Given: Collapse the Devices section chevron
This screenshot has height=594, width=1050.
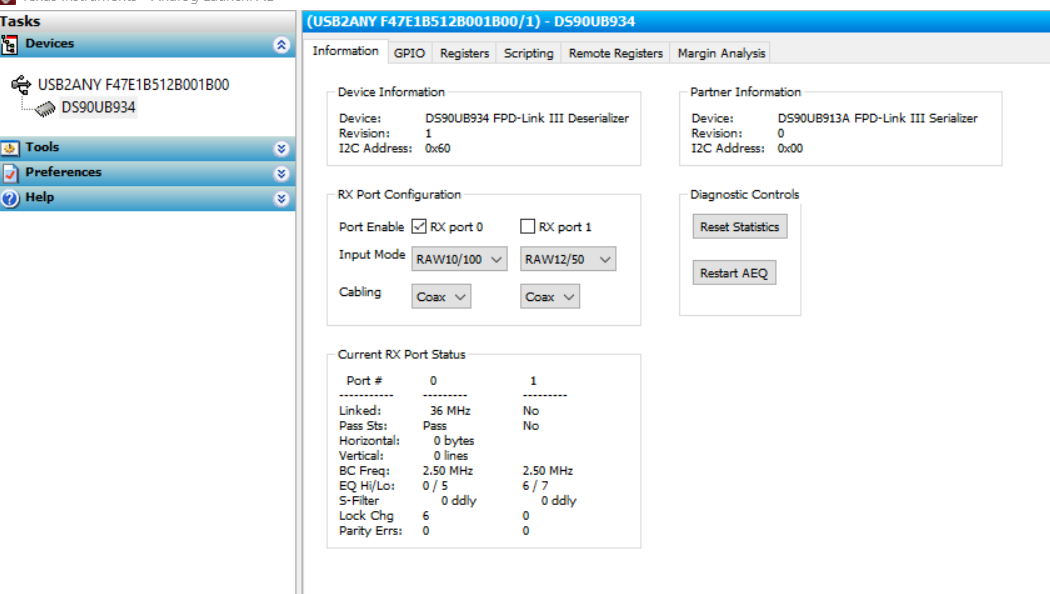Looking at the screenshot, I should (281, 45).
